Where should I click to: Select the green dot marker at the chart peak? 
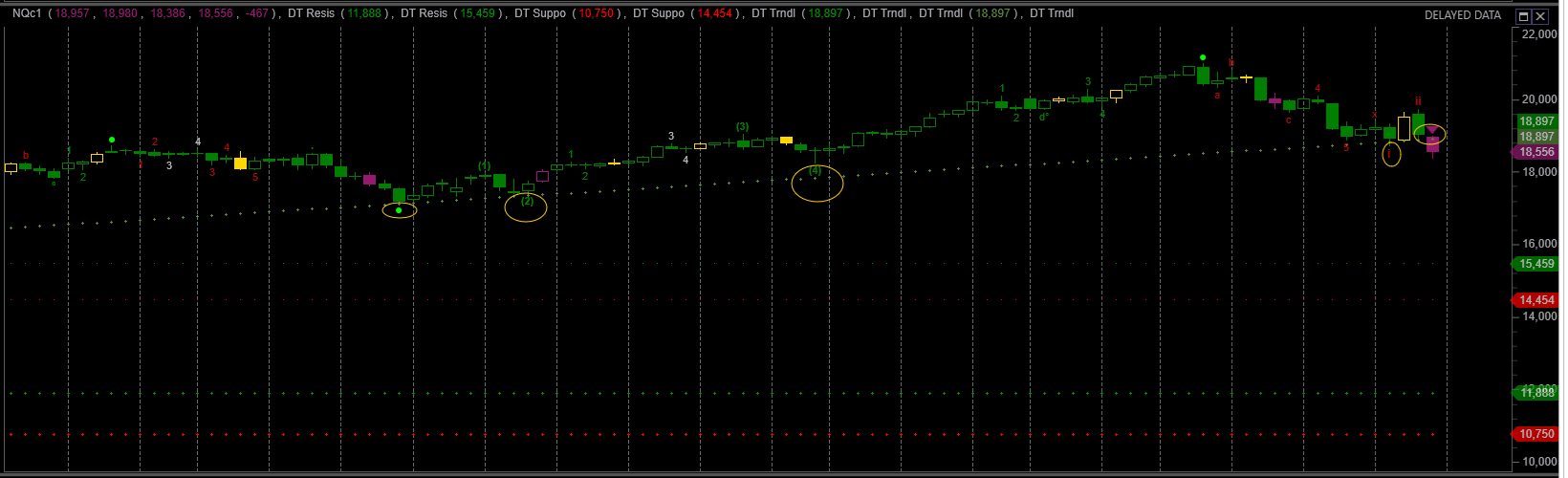tap(1203, 57)
